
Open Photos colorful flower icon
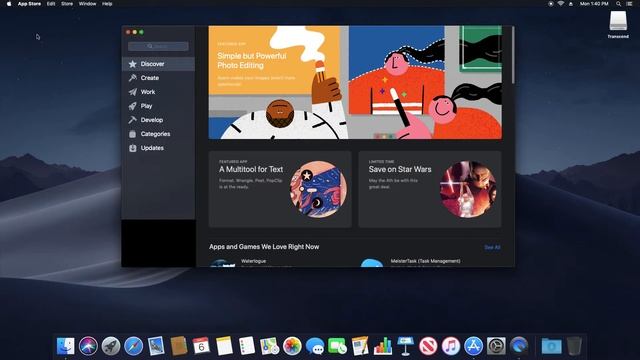point(292,346)
